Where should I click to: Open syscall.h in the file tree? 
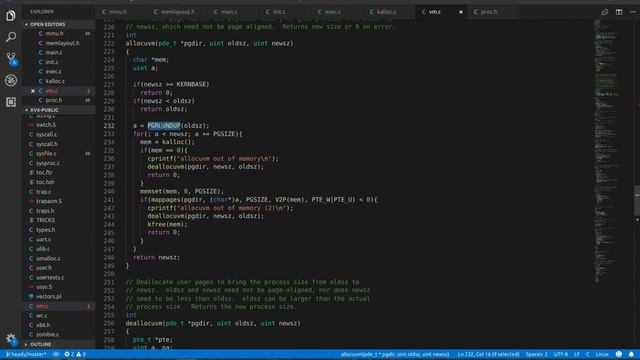pyautogui.click(x=59, y=144)
